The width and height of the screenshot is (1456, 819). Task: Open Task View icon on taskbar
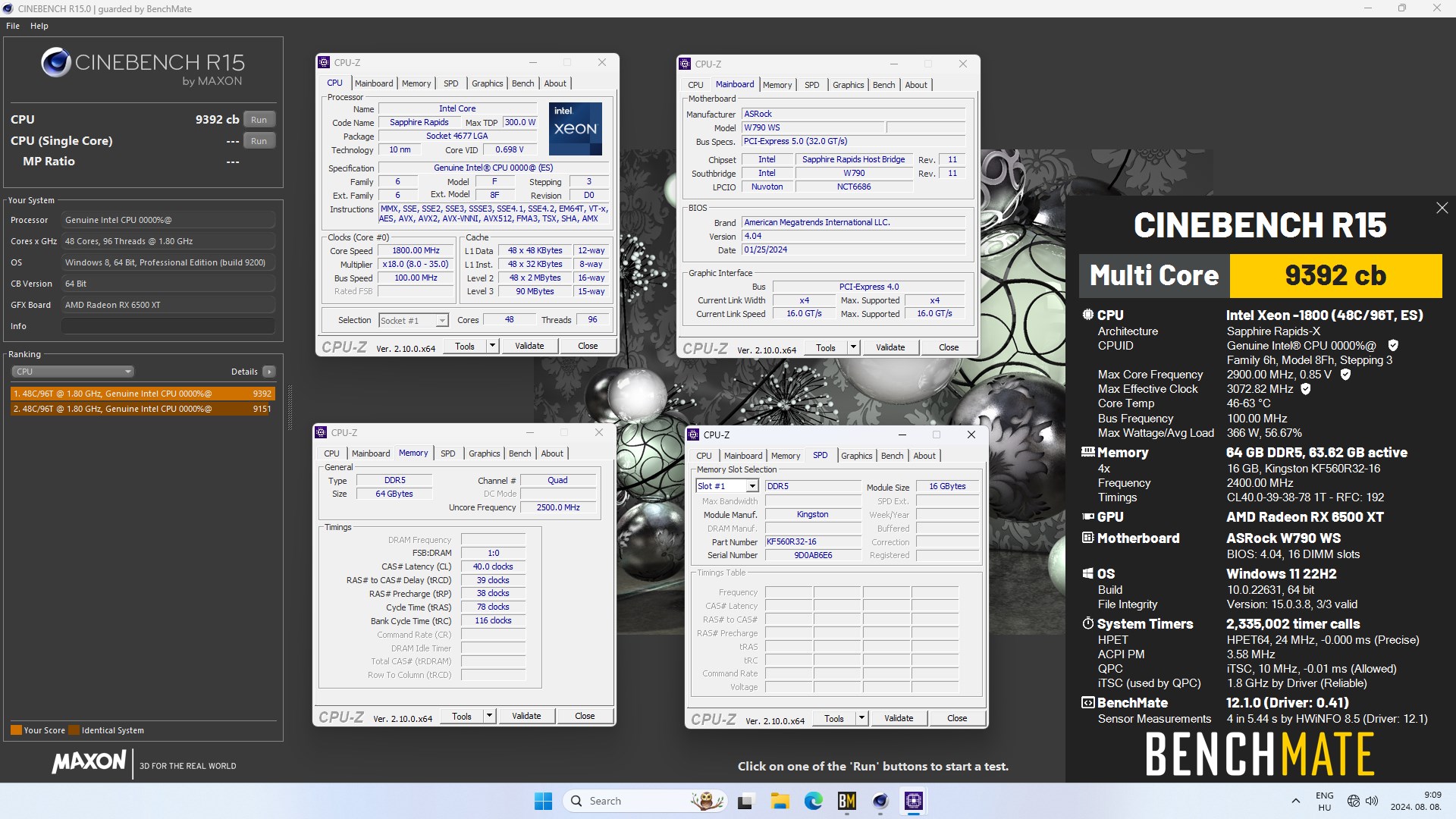pos(746,801)
